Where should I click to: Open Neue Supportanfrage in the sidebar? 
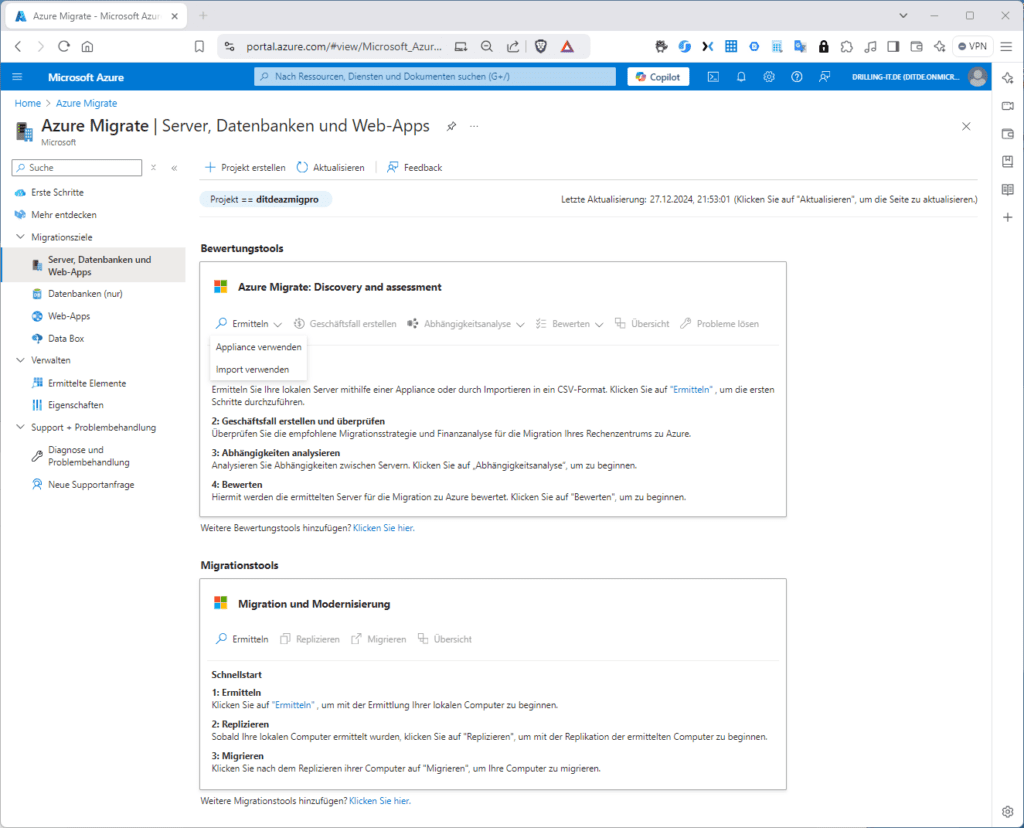(93, 485)
